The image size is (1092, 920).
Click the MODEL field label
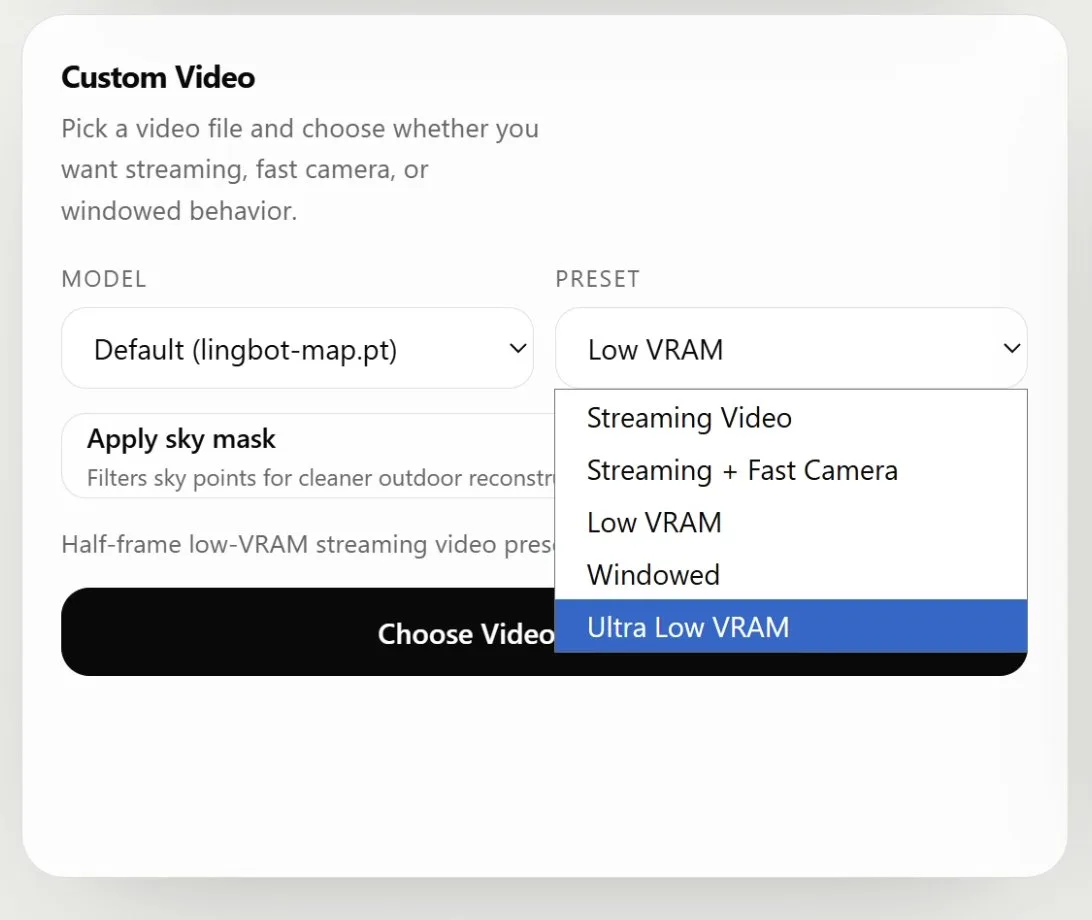(x=104, y=279)
